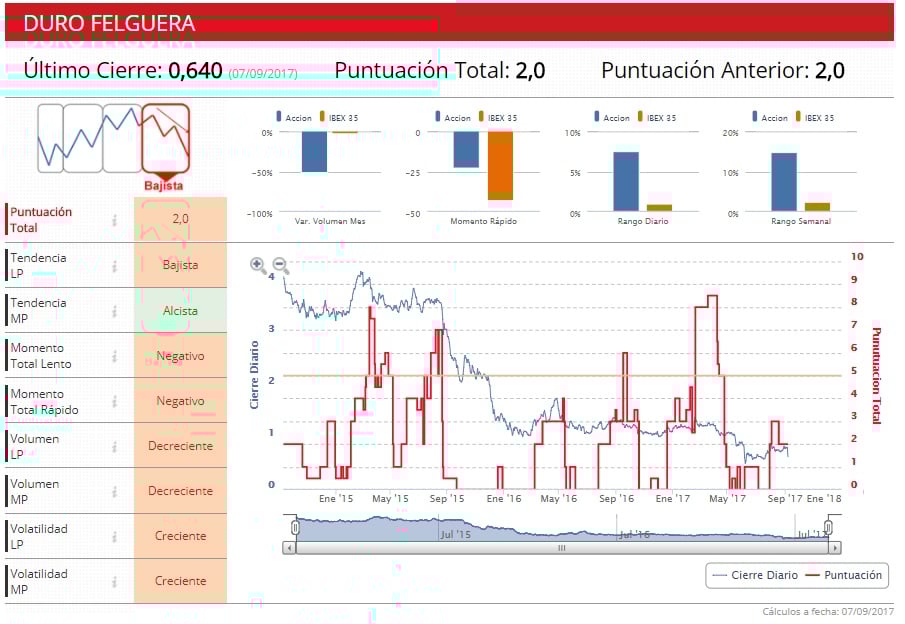Click the Volatilidad MP row label

pos(39,582)
